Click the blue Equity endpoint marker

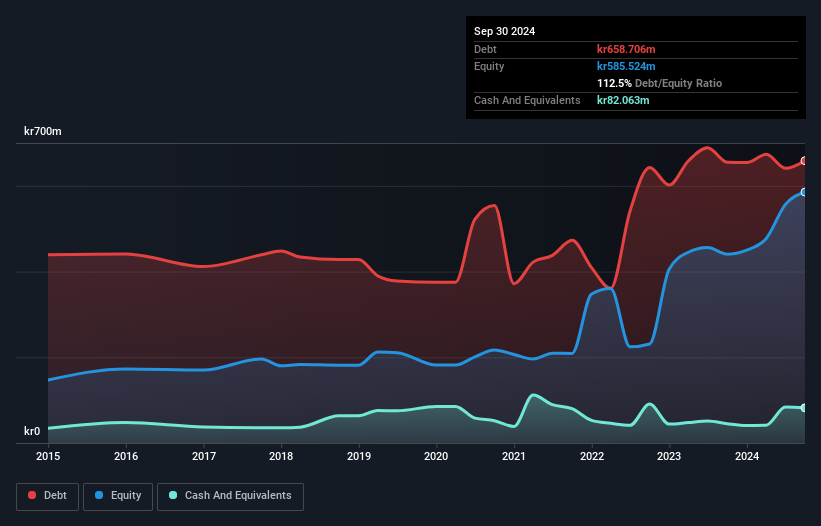pos(804,193)
